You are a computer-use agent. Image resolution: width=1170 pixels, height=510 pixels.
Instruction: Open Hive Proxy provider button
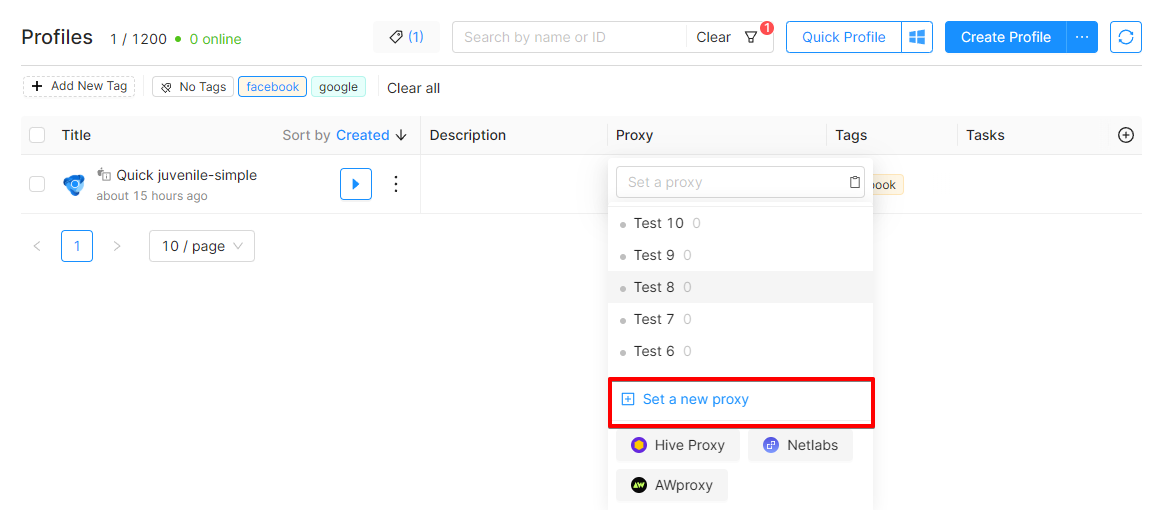point(678,446)
